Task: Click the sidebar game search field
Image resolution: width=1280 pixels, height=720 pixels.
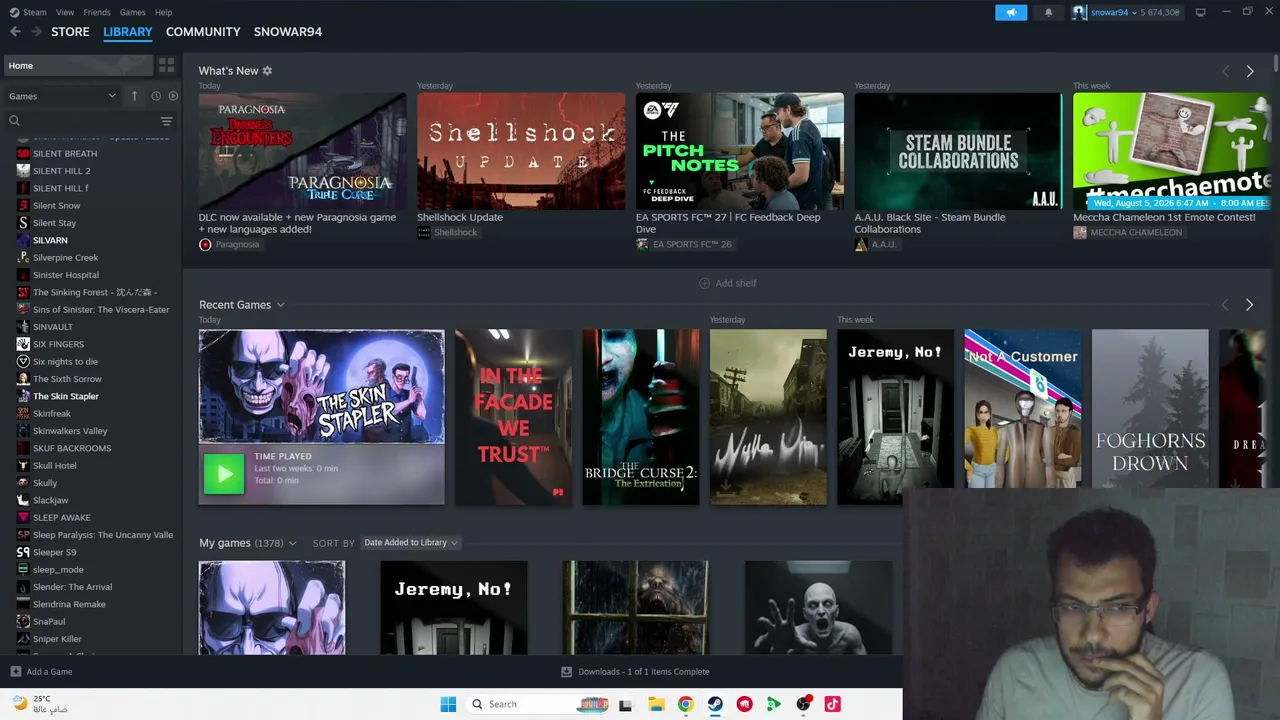Action: click(x=83, y=121)
